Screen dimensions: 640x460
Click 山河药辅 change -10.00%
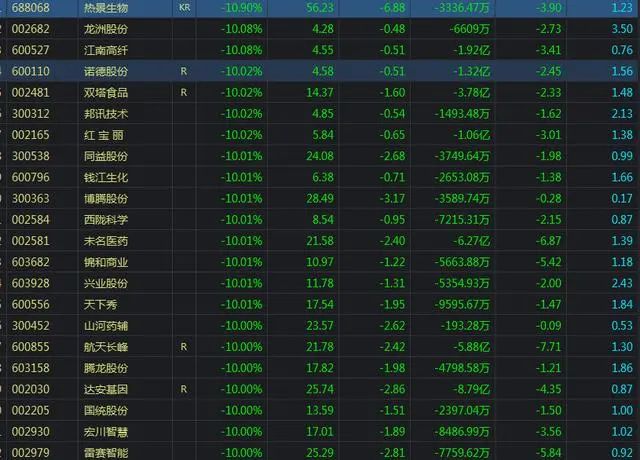pyautogui.click(x=242, y=326)
